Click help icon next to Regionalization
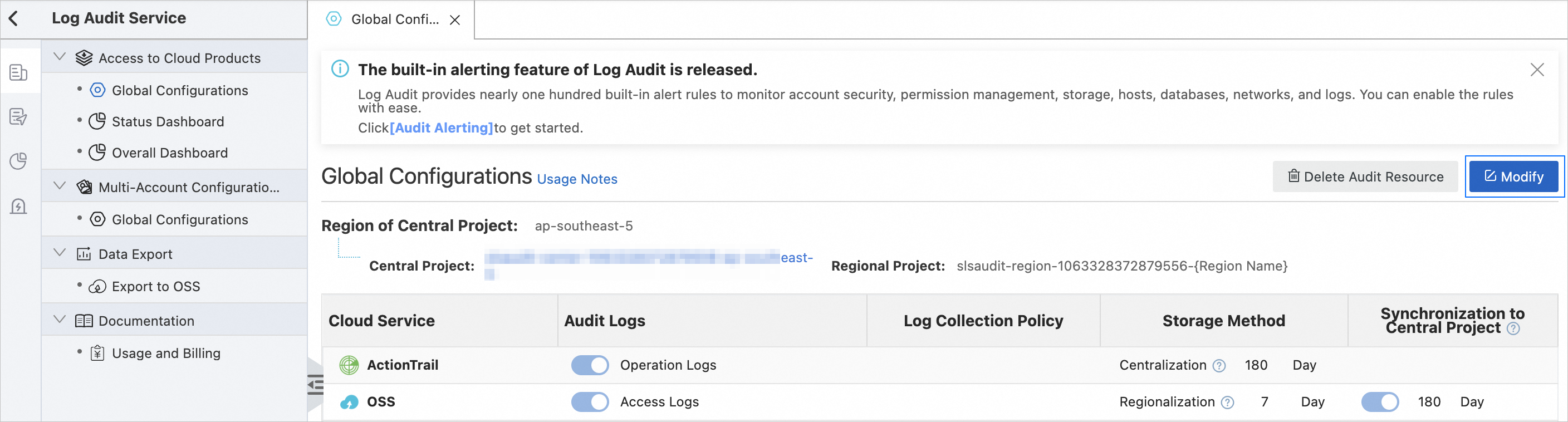Screen dimensions: 1568x422 pyautogui.click(x=1228, y=403)
